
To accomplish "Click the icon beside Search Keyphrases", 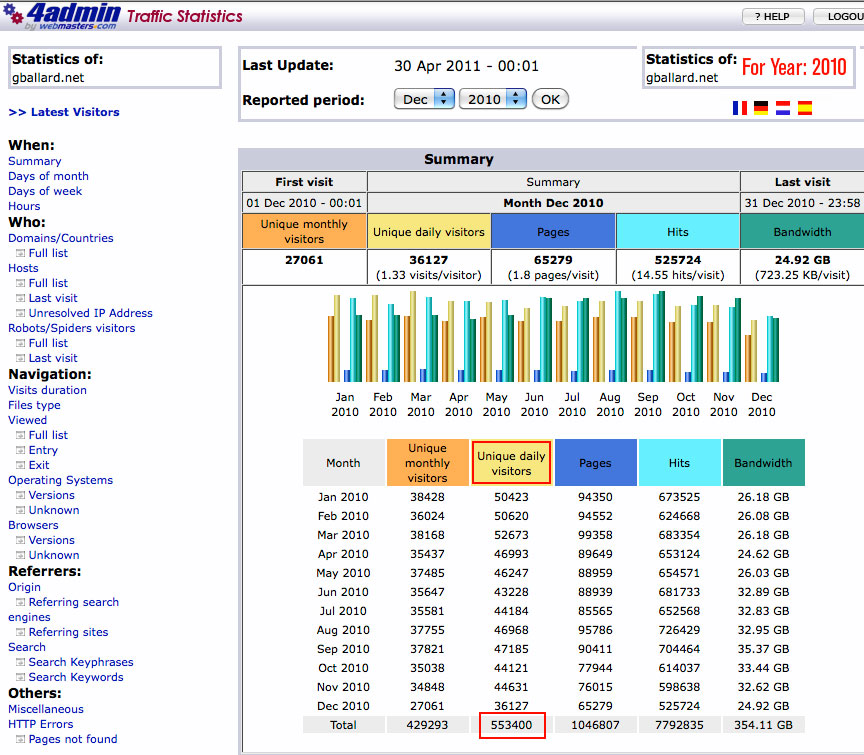I will 20,663.
